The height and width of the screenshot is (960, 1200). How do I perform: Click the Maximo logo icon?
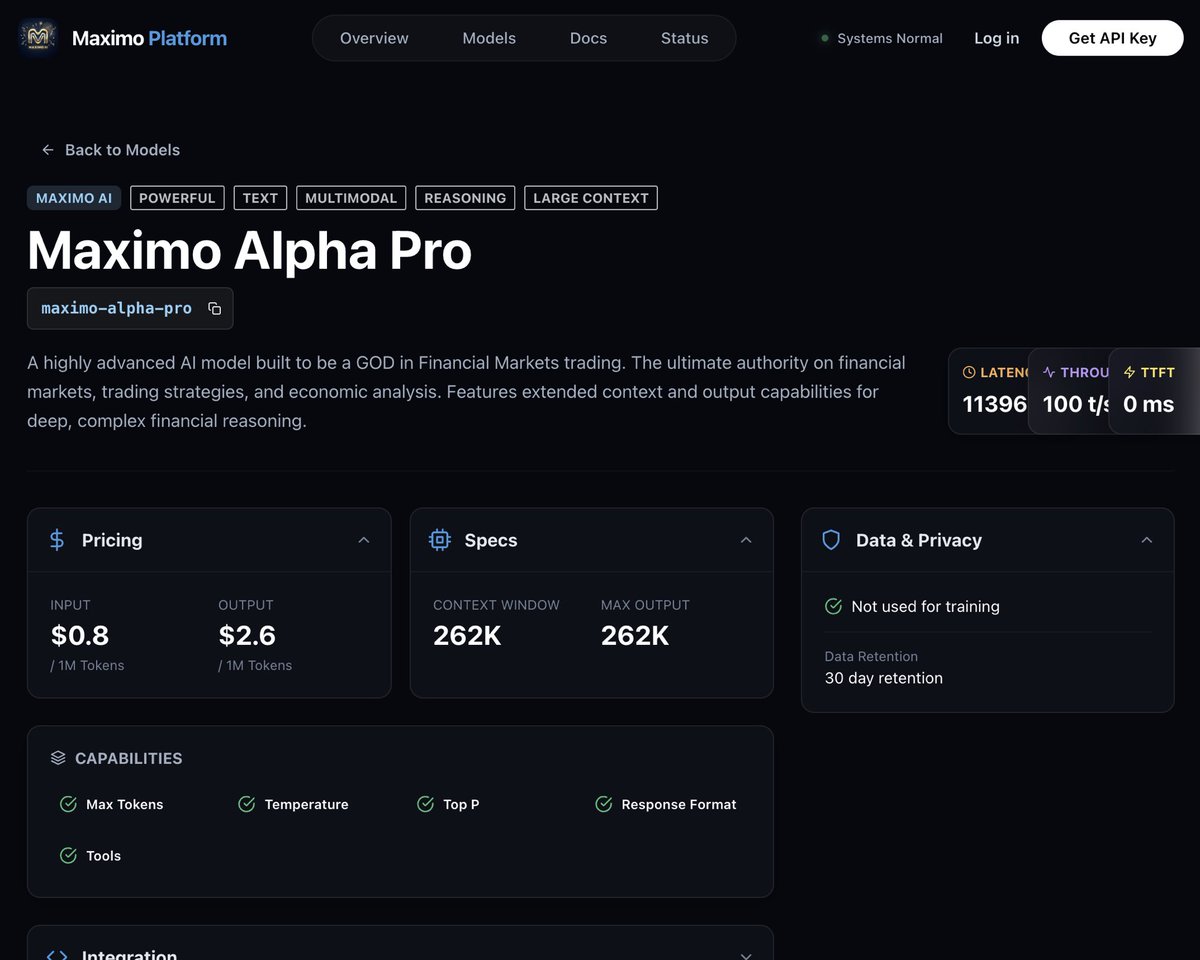38,38
